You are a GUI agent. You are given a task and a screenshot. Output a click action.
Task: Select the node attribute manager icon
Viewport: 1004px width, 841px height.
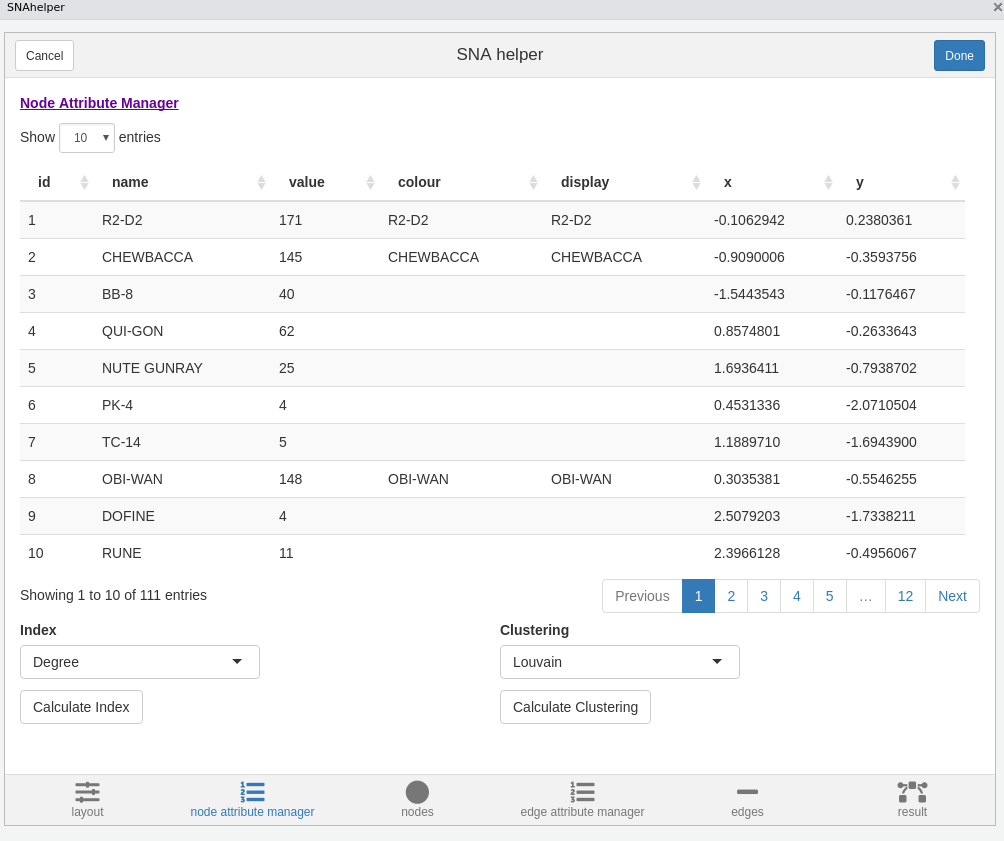tap(252, 792)
